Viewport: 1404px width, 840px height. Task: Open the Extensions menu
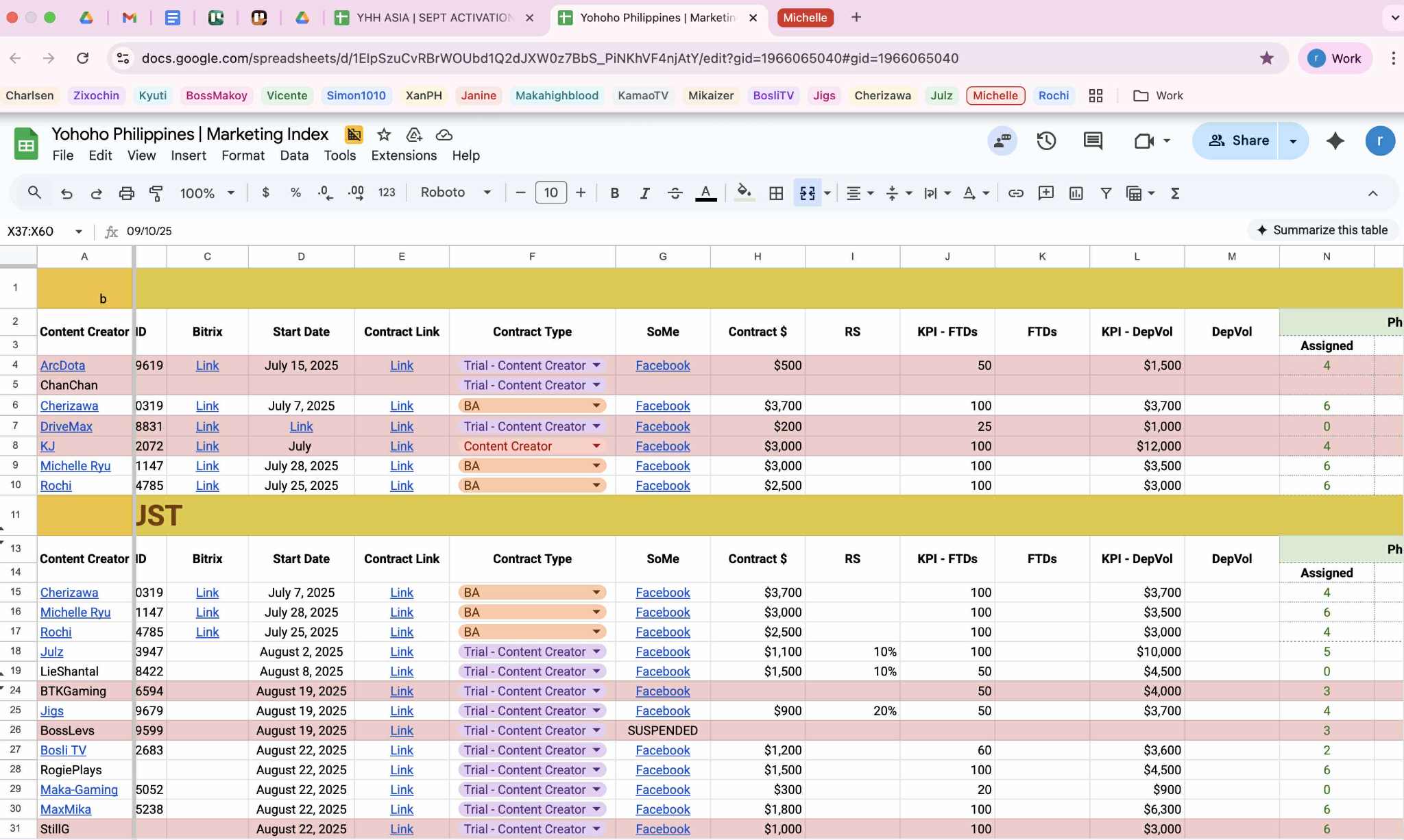404,156
